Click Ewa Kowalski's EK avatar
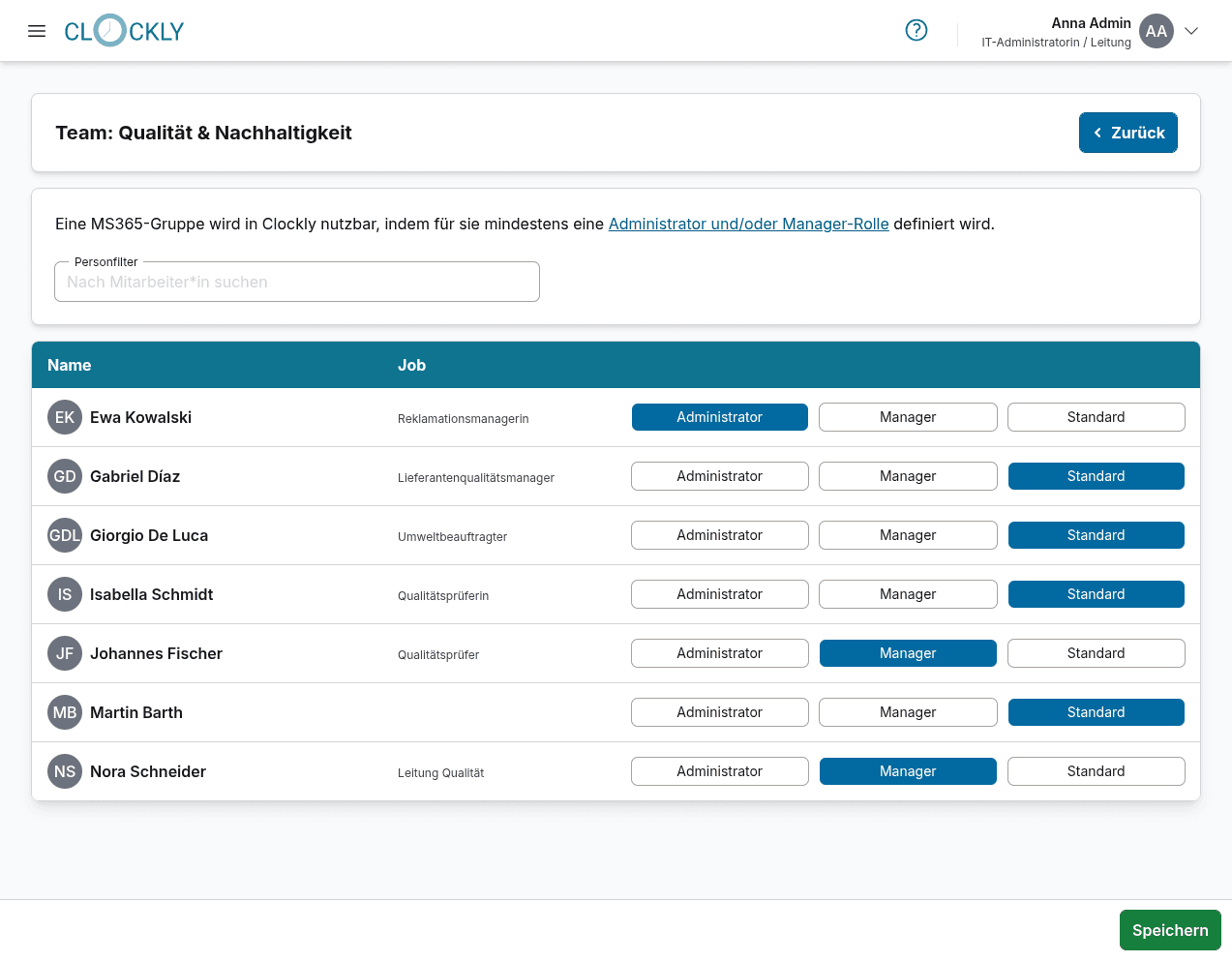 [65, 417]
